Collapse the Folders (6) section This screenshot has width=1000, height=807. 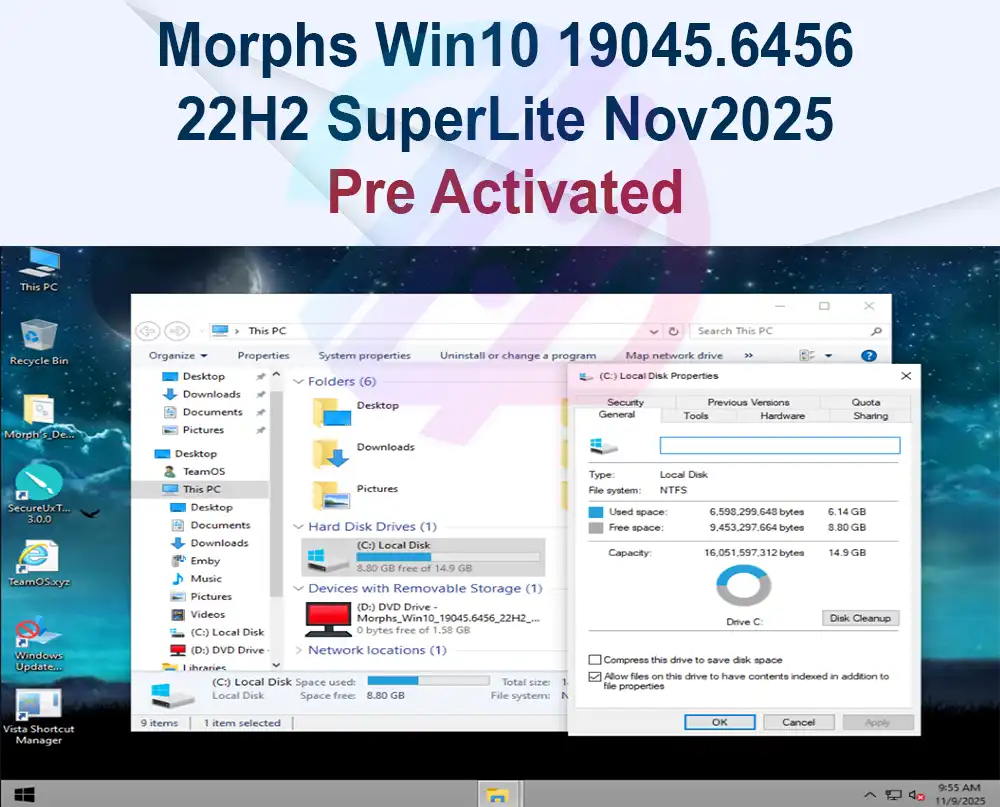298,381
